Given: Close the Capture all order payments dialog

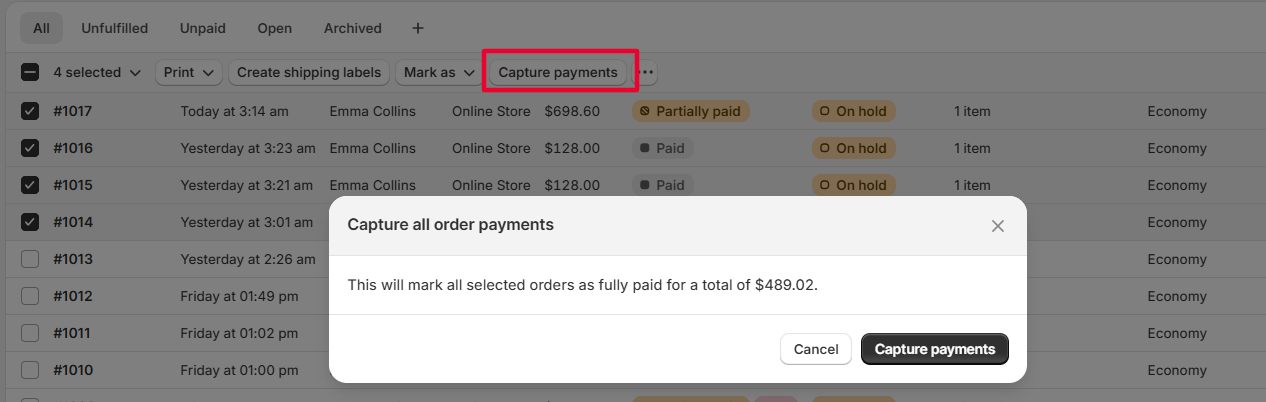Looking at the screenshot, I should coord(997,226).
